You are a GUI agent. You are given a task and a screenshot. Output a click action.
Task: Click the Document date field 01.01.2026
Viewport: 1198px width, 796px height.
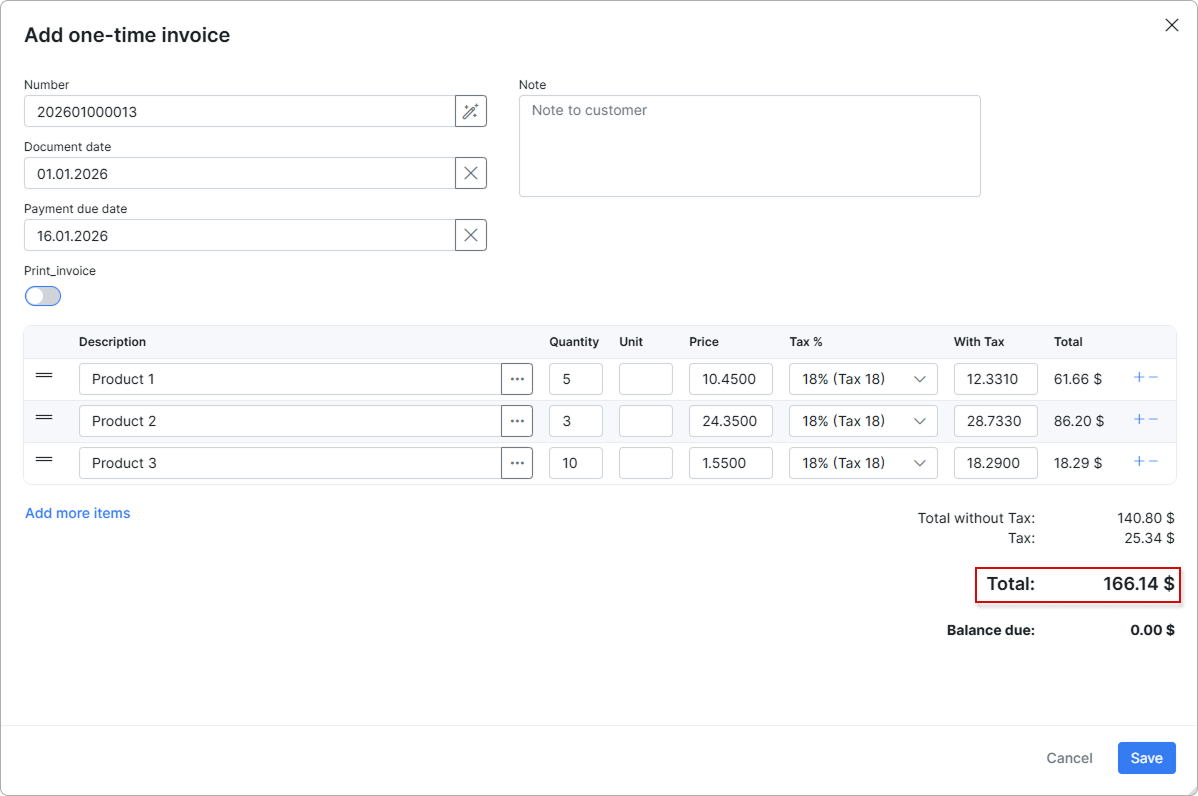pyautogui.click(x=239, y=173)
